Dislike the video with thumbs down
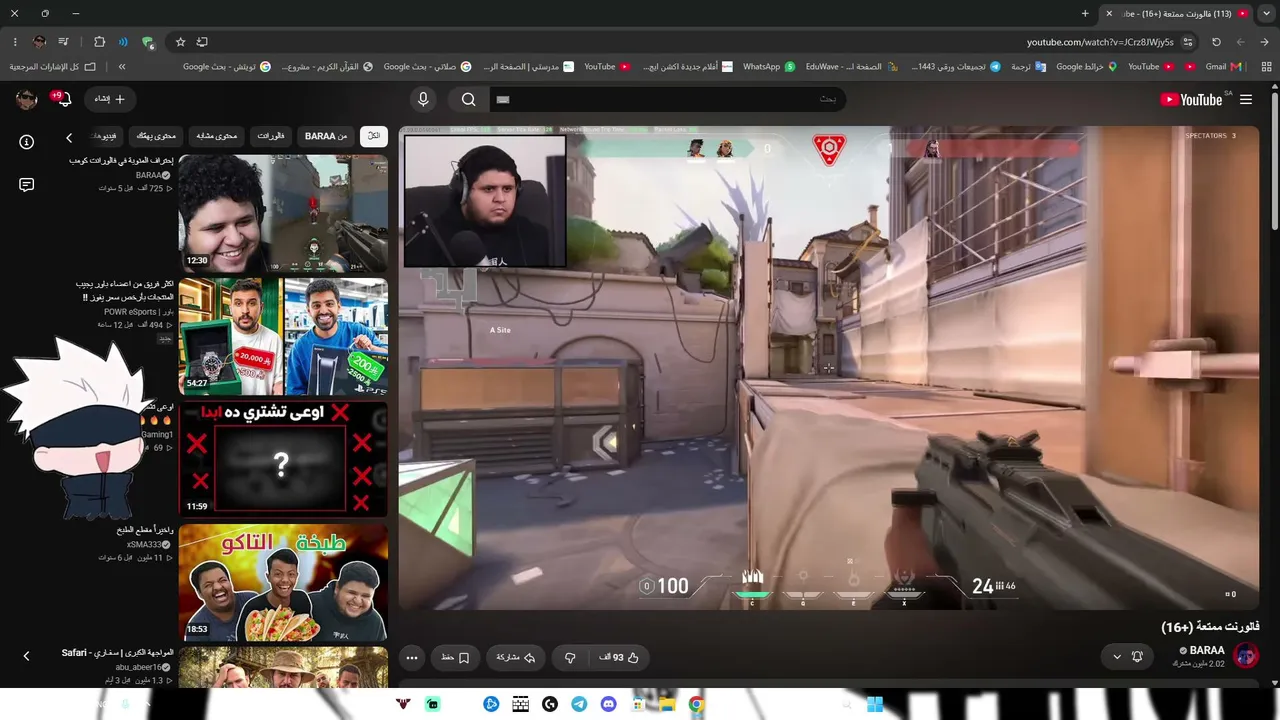The width and height of the screenshot is (1280, 720). point(570,657)
